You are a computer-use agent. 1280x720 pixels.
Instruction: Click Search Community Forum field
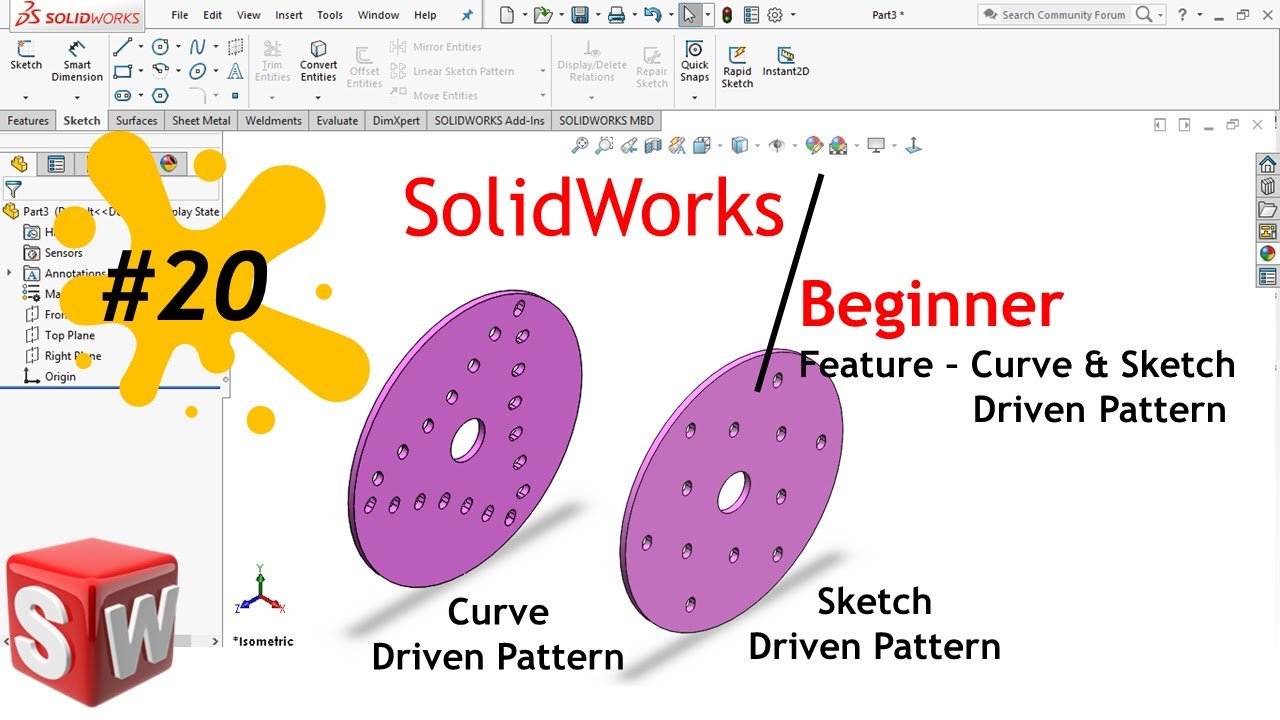(x=1065, y=15)
